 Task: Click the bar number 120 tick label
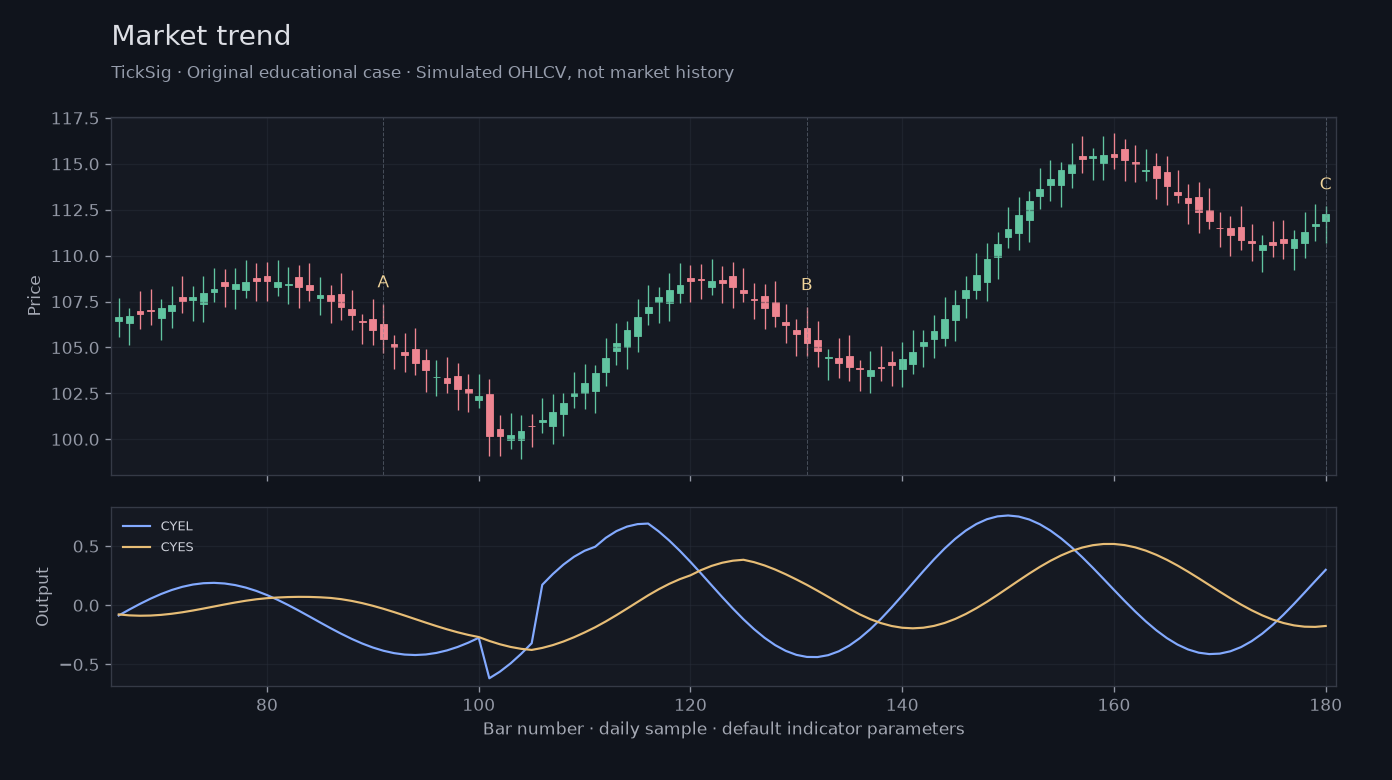pos(690,703)
